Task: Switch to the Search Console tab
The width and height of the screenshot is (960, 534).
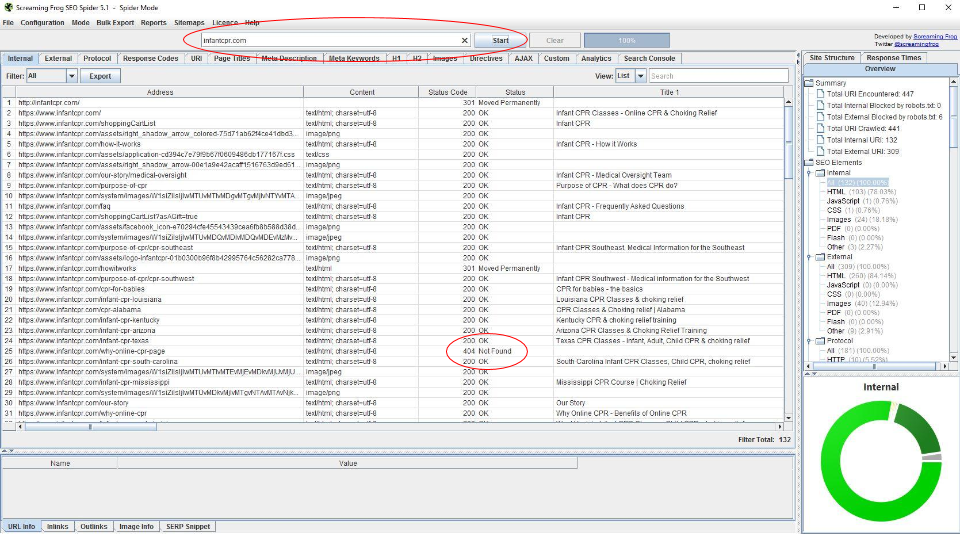Action: pos(650,59)
